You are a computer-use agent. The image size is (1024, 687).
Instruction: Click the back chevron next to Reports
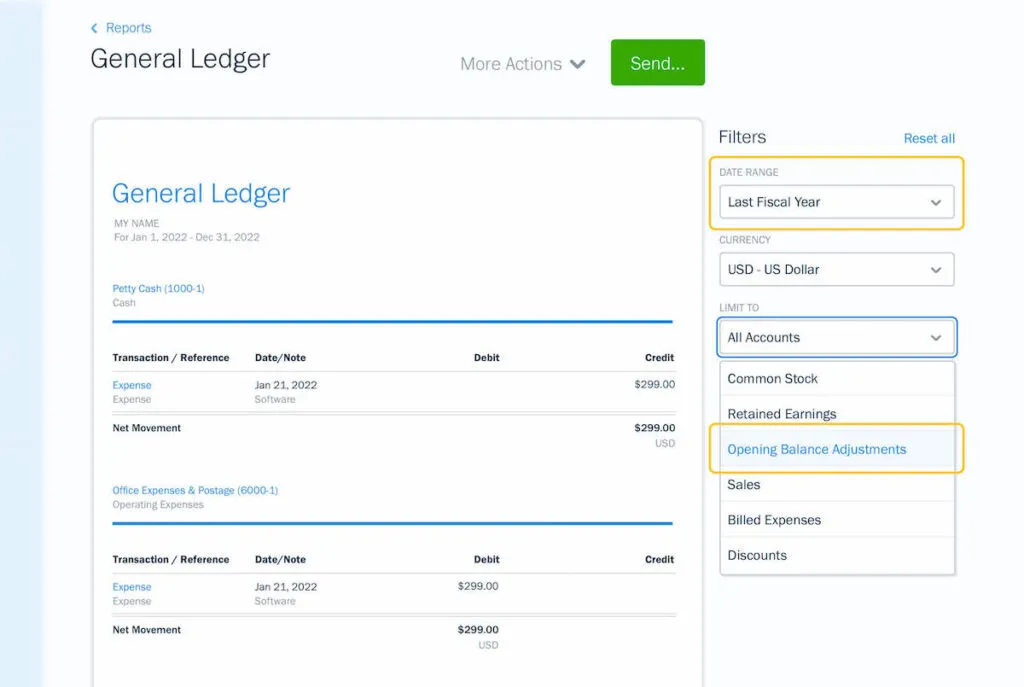[x=94, y=28]
